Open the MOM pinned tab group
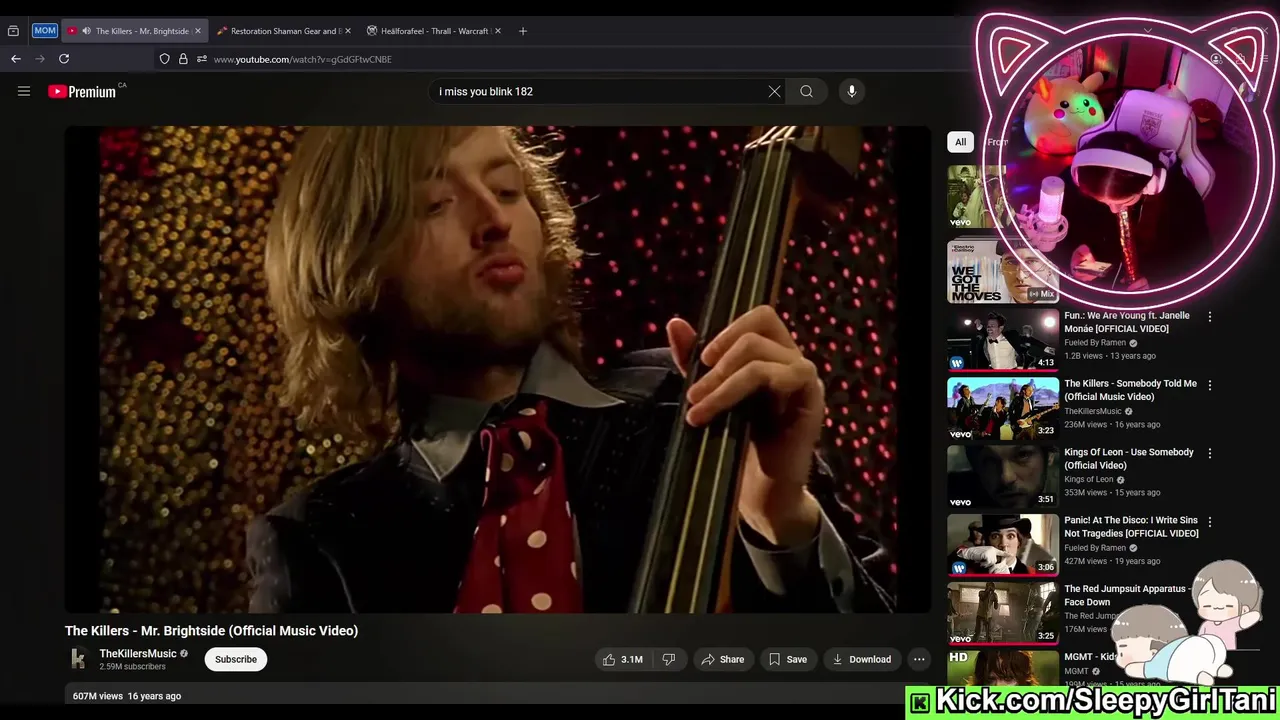 click(x=45, y=31)
